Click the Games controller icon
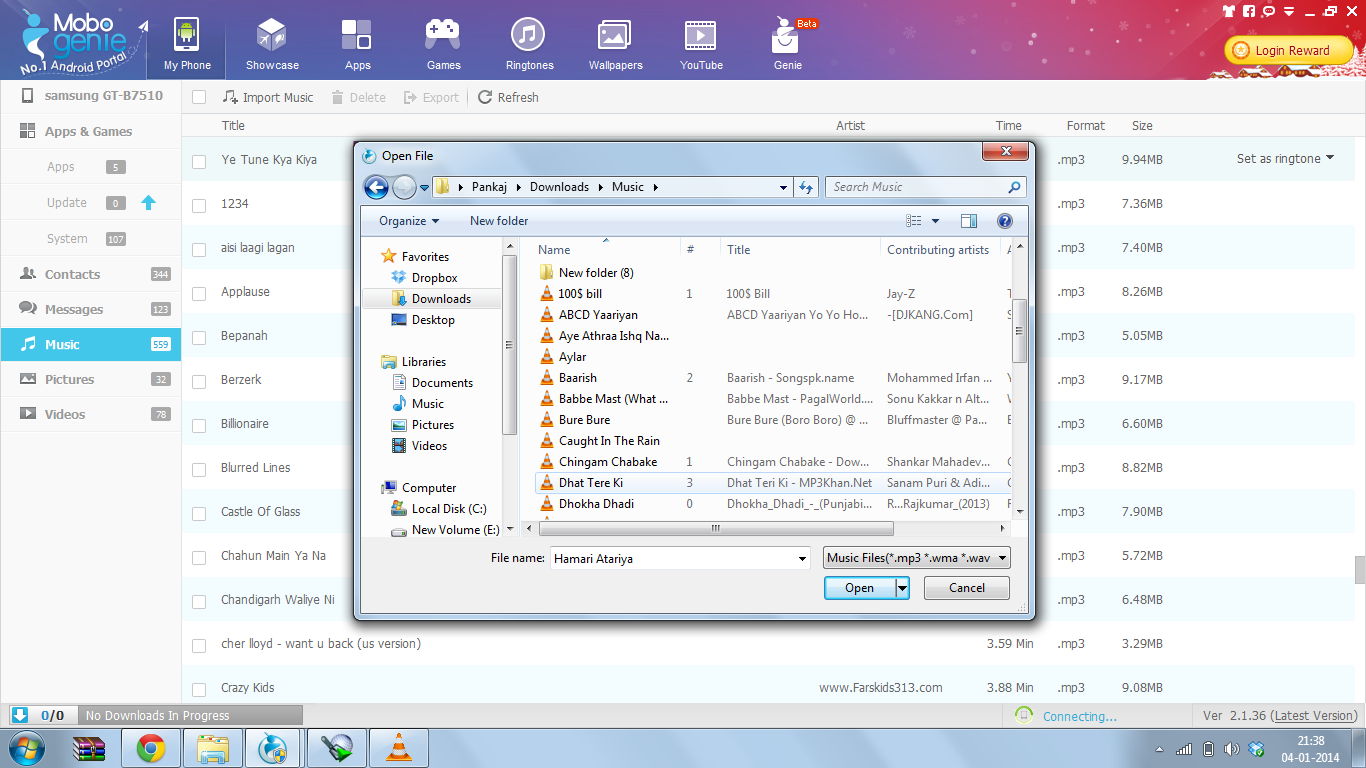This screenshot has height=768, width=1366. (443, 36)
